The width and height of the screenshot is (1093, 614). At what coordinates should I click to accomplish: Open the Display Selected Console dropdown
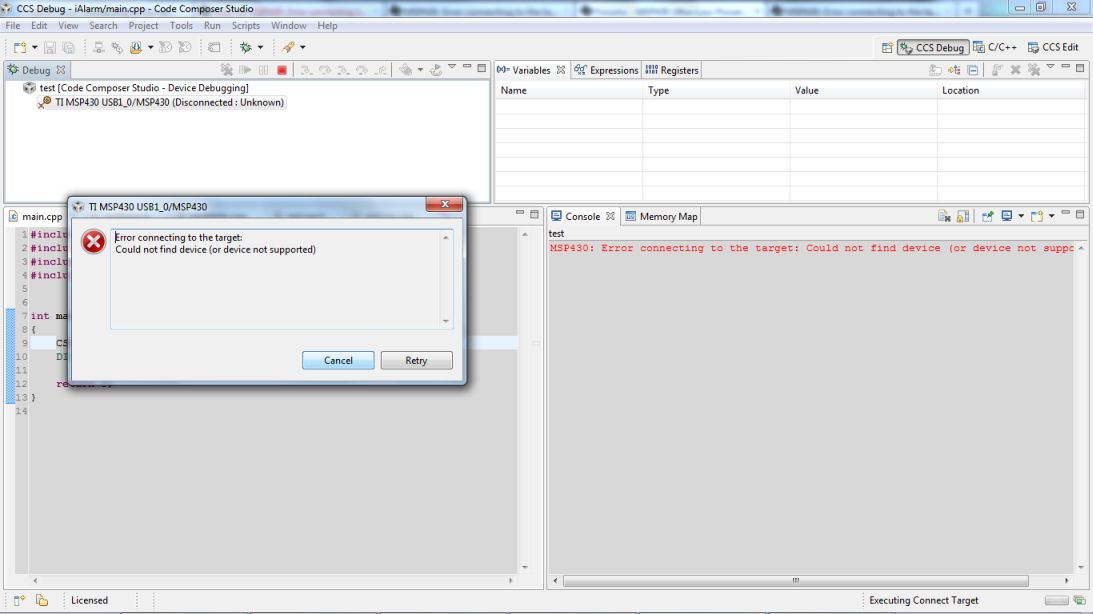pyautogui.click(x=1021, y=215)
